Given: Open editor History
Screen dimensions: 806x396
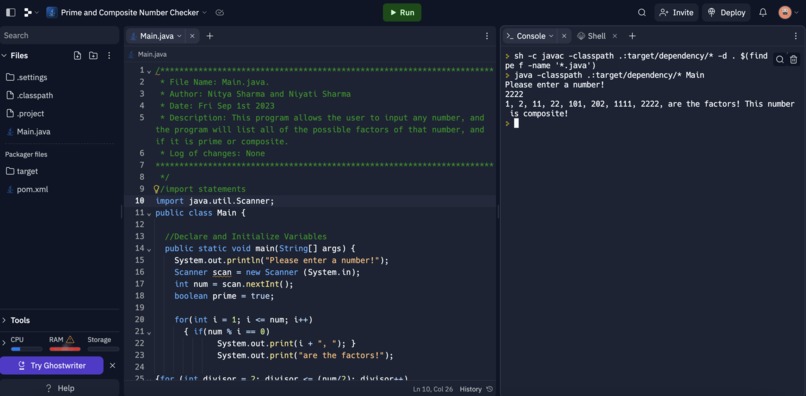Looking at the screenshot, I should [x=477, y=389].
